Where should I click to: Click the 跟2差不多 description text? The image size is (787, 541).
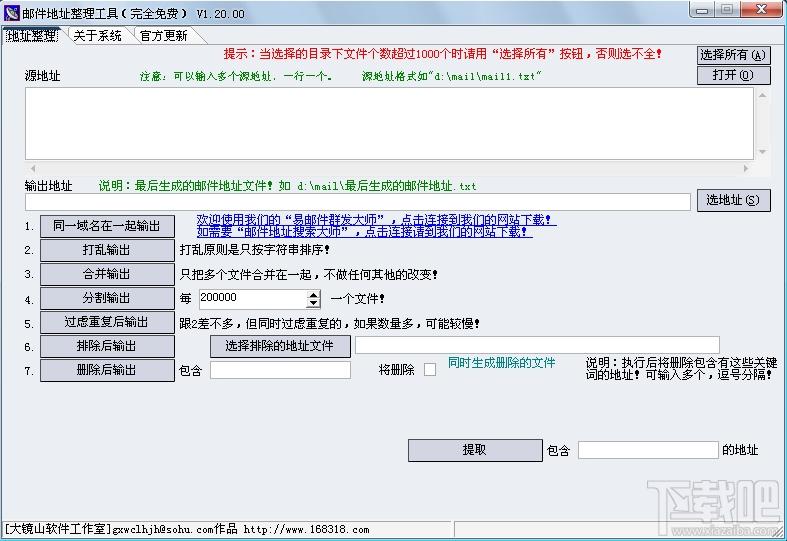pyautogui.click(x=329, y=324)
